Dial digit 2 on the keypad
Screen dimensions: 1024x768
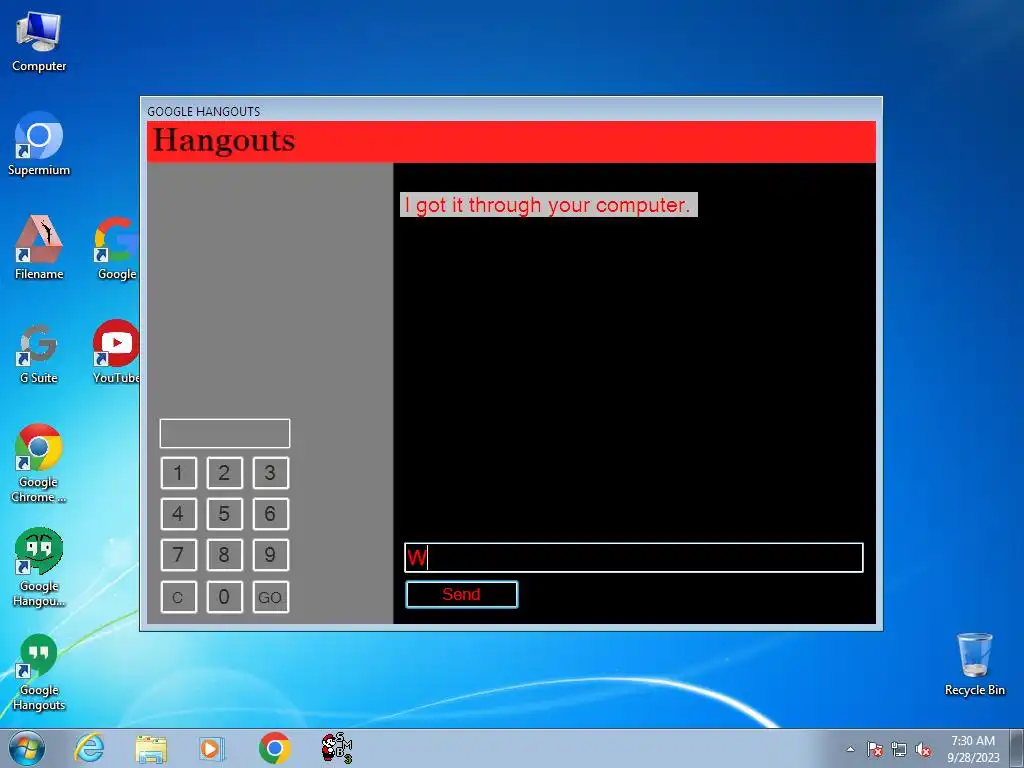tap(224, 473)
